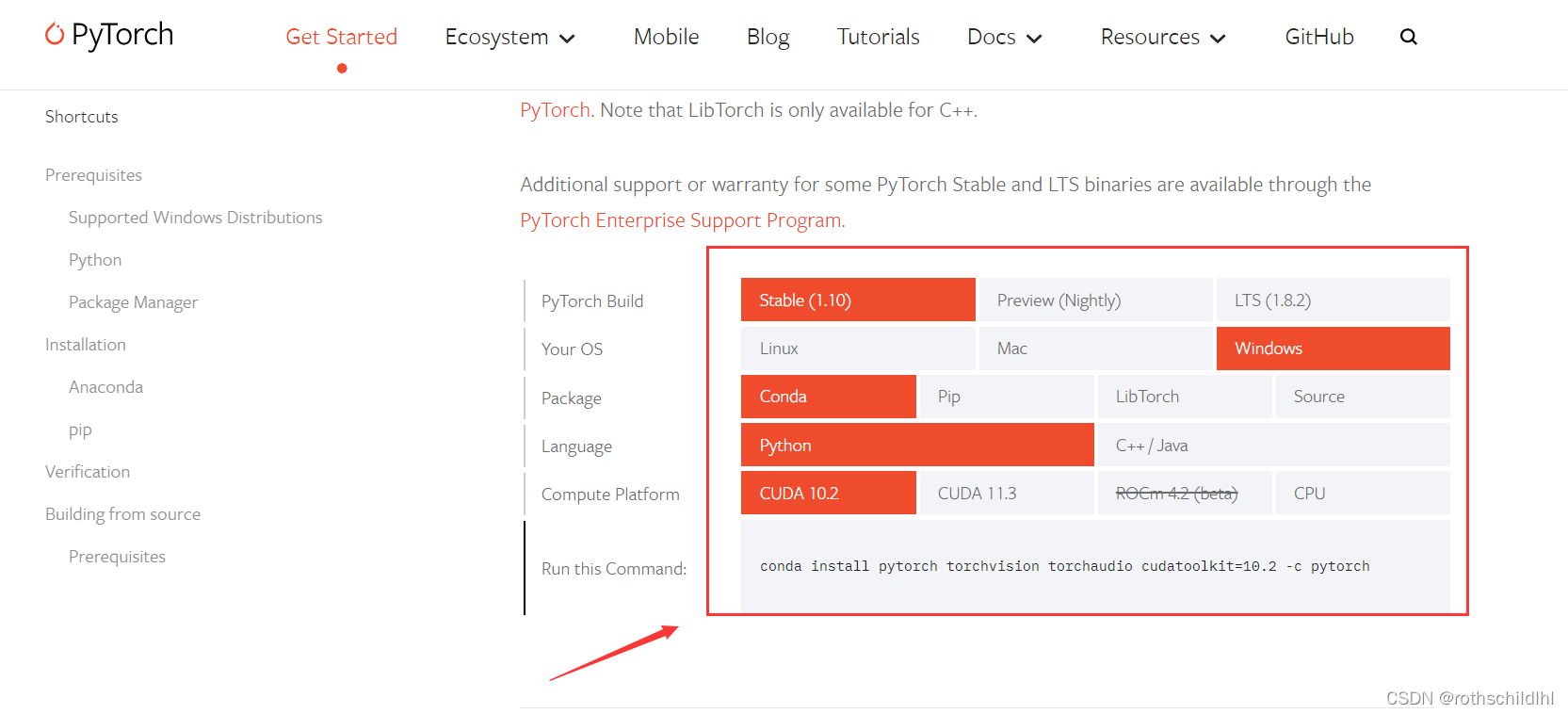Select C++ / Java language option
The image size is (1568, 714).
click(x=1273, y=445)
